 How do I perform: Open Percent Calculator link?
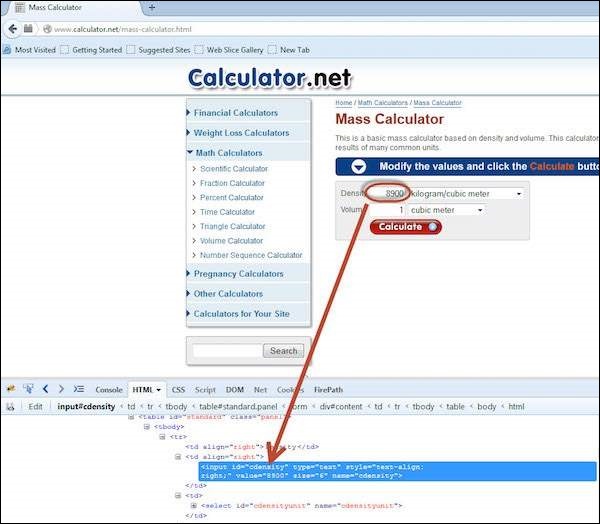(x=232, y=198)
